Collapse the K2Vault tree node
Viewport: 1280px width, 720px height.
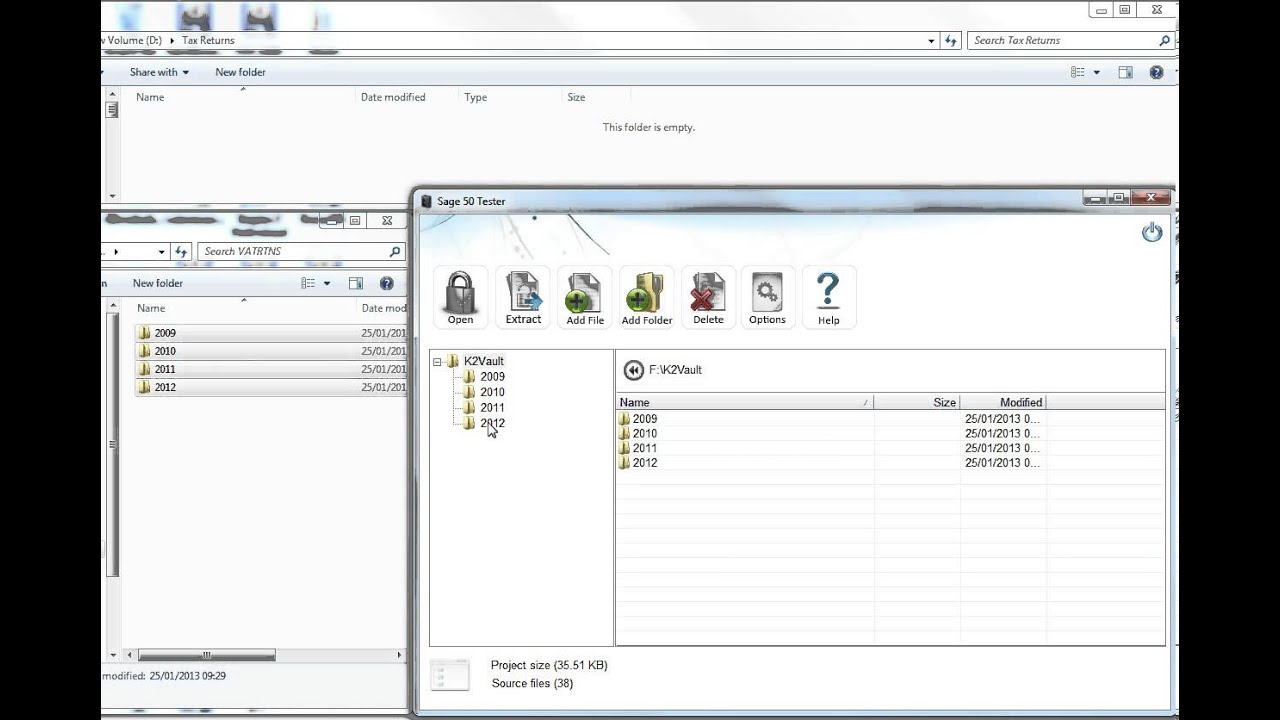pos(437,361)
